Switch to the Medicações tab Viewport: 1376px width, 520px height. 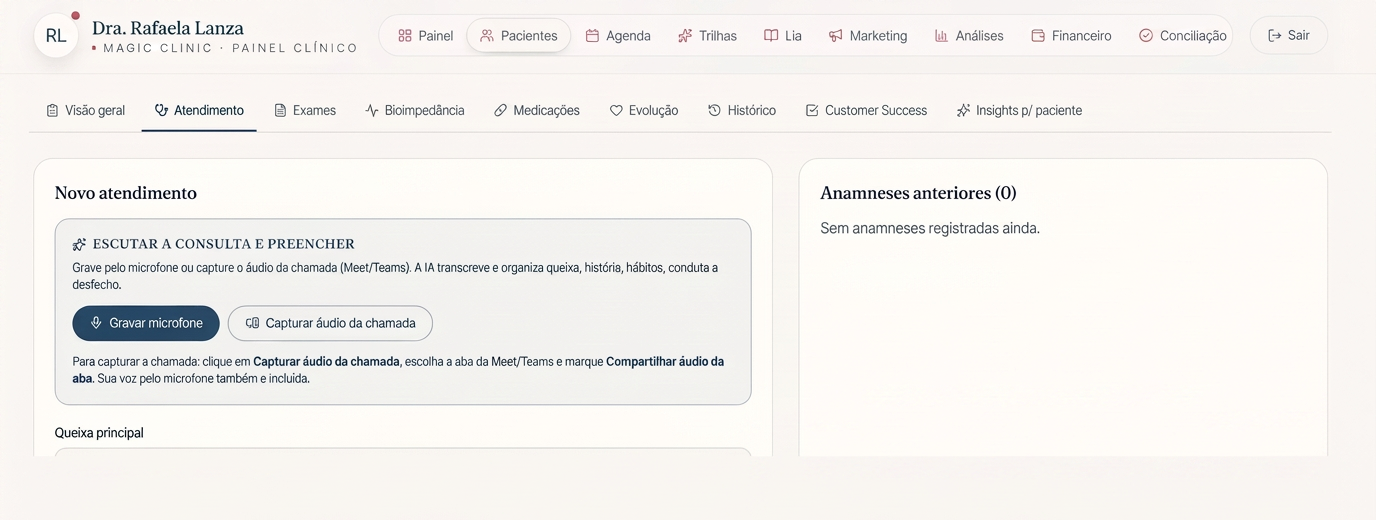click(537, 111)
